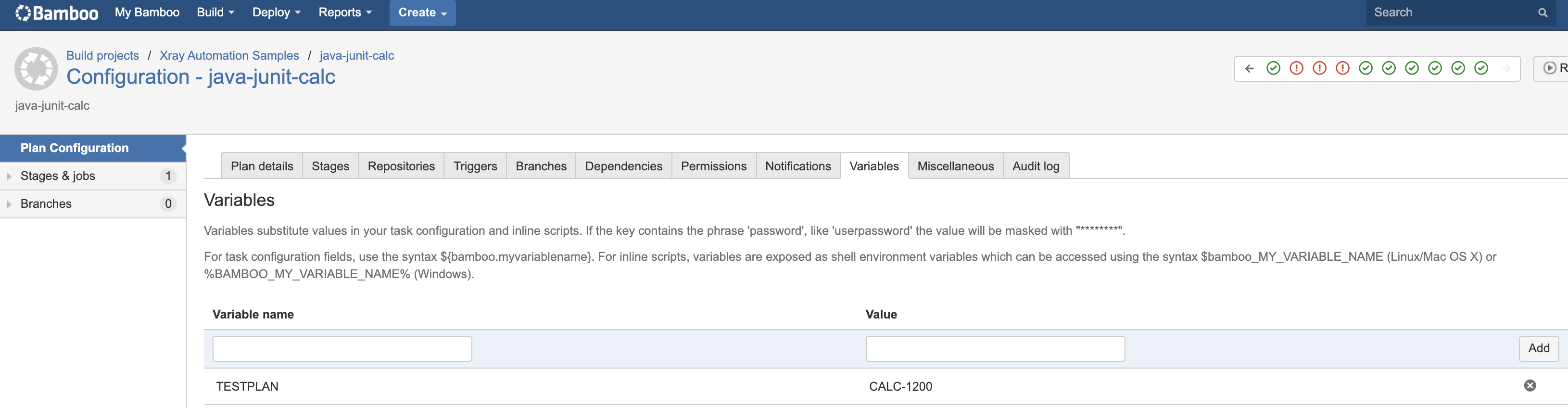Click the Variable name column header
This screenshot has width=1568, height=408.
(x=253, y=314)
